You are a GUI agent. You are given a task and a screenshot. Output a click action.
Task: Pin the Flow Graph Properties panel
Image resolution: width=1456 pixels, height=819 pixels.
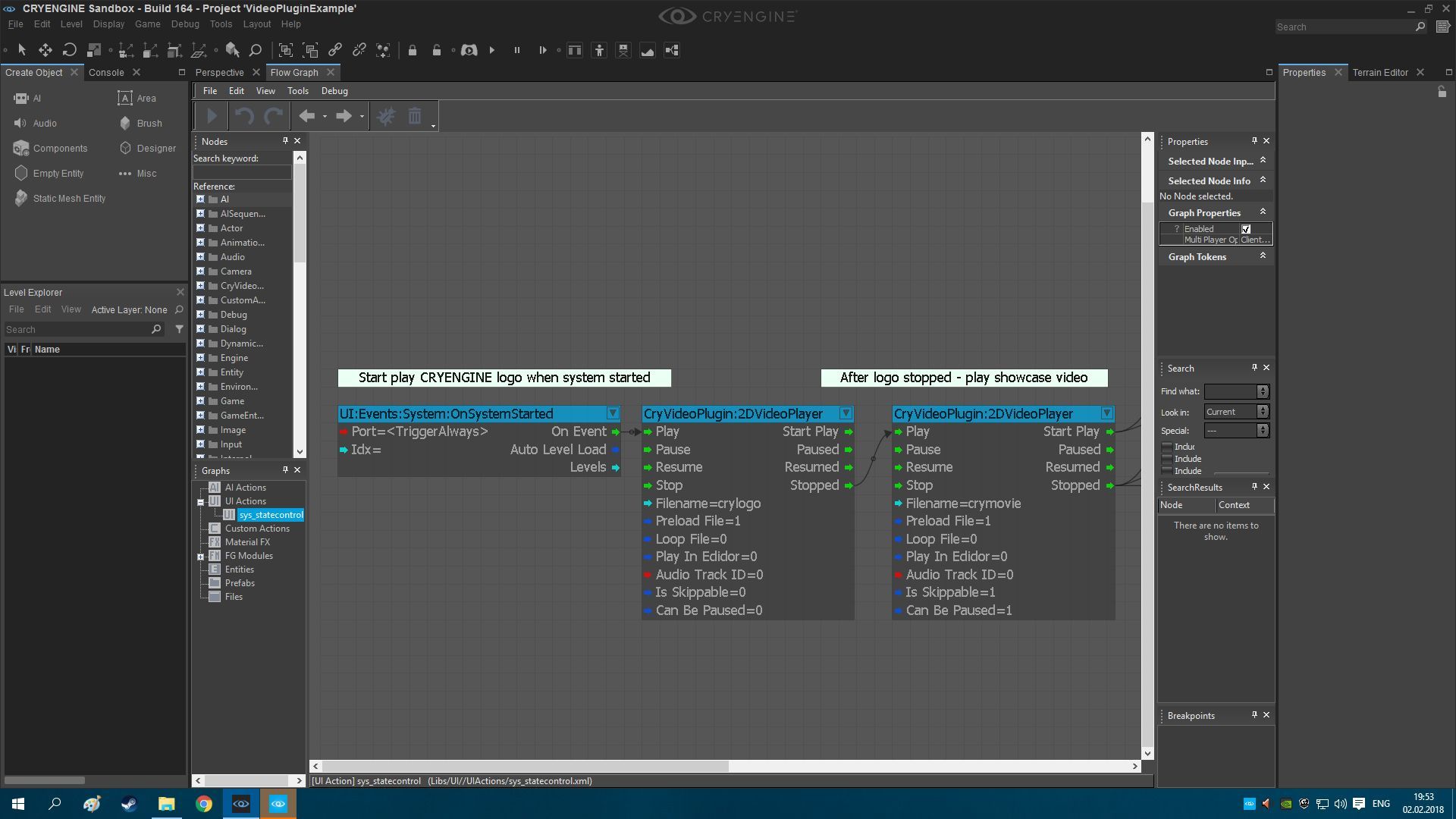click(x=1254, y=141)
